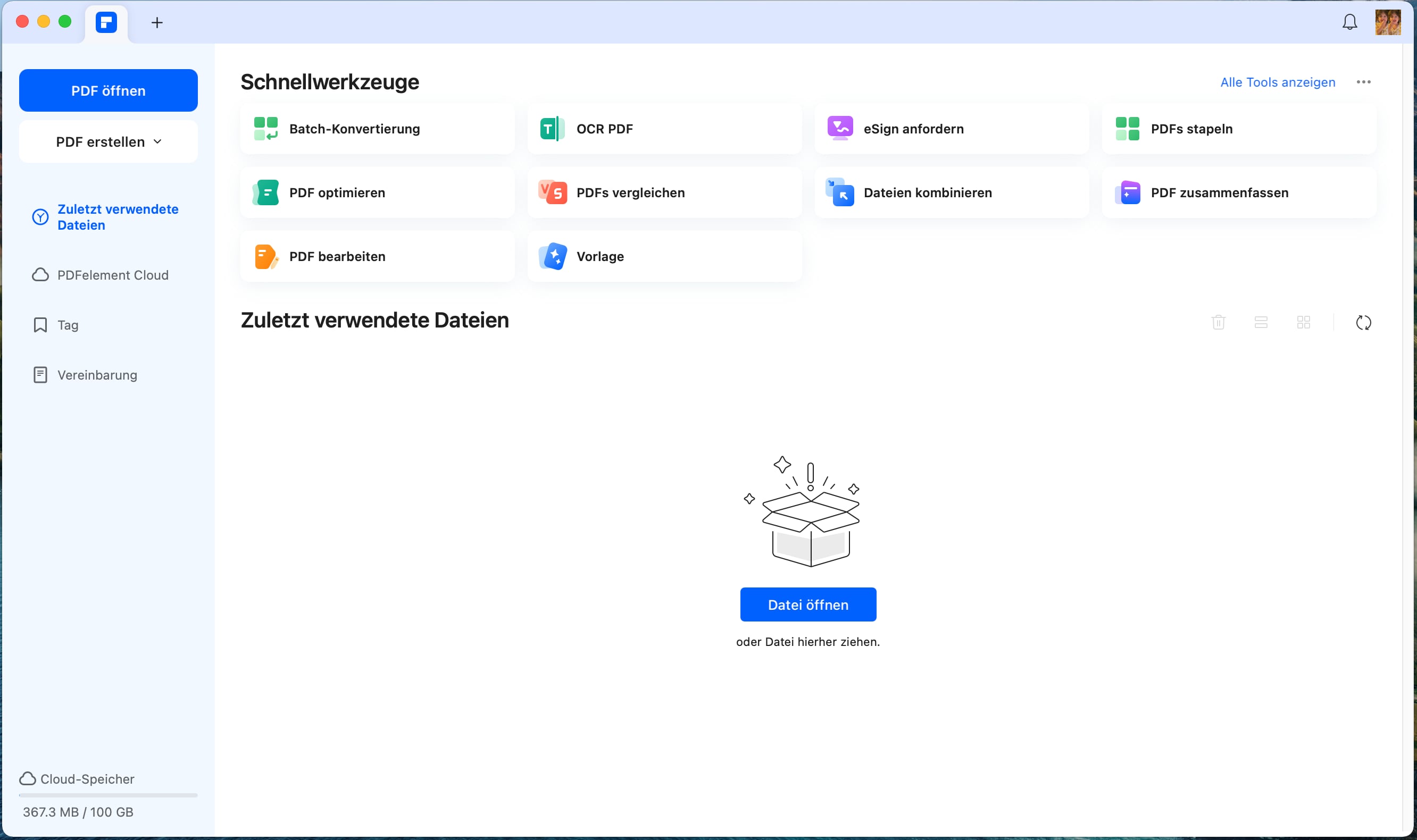Refresh the recent files list

1363,323
